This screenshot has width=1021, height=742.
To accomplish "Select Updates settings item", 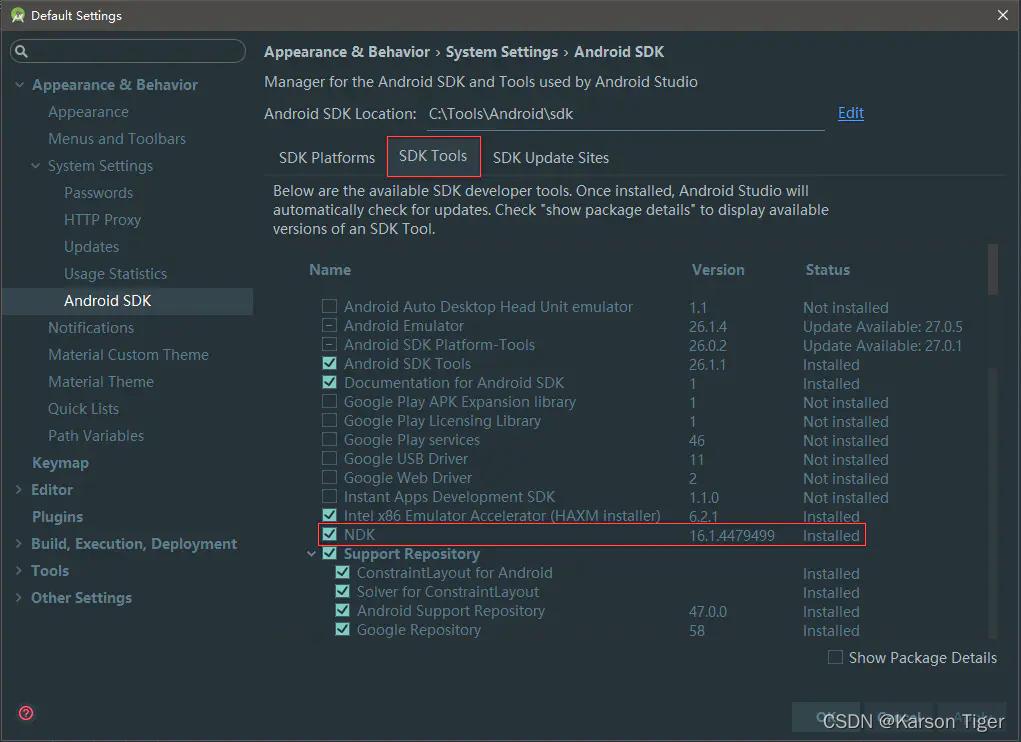I will pos(91,247).
